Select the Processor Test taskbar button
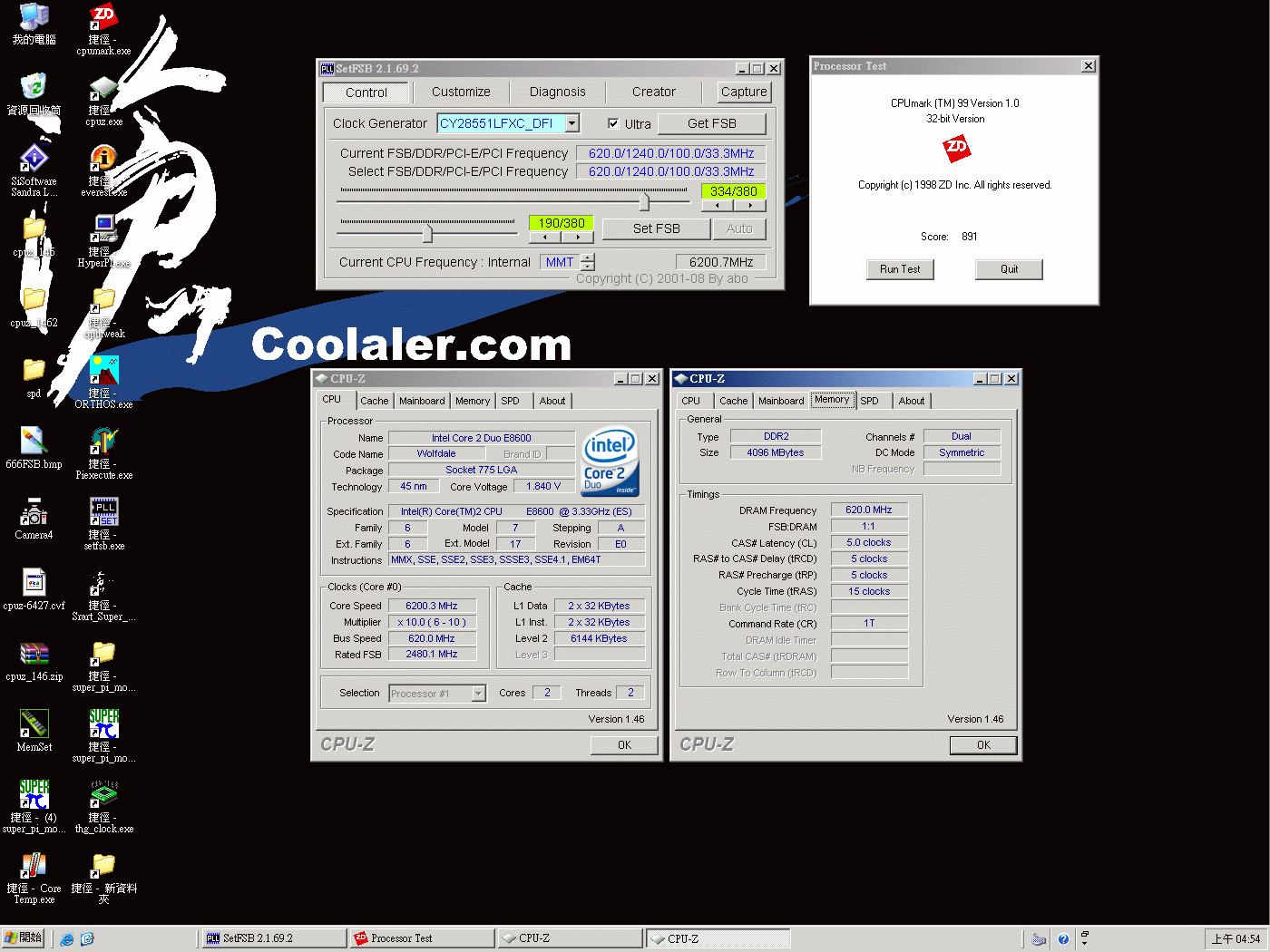This screenshot has width=1270, height=952. coord(422,938)
